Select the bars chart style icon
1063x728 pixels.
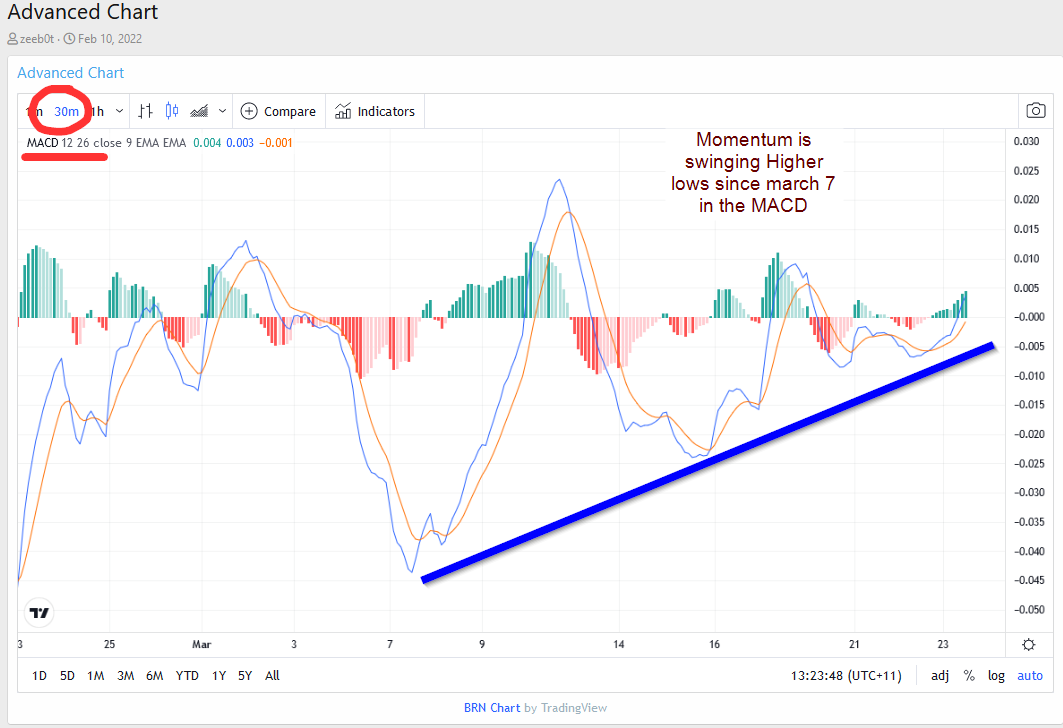click(x=146, y=111)
